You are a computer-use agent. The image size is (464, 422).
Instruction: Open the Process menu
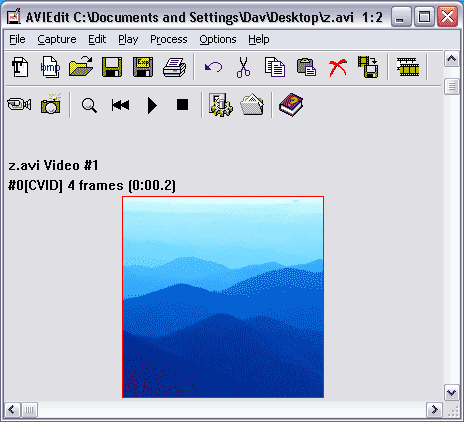pos(169,39)
